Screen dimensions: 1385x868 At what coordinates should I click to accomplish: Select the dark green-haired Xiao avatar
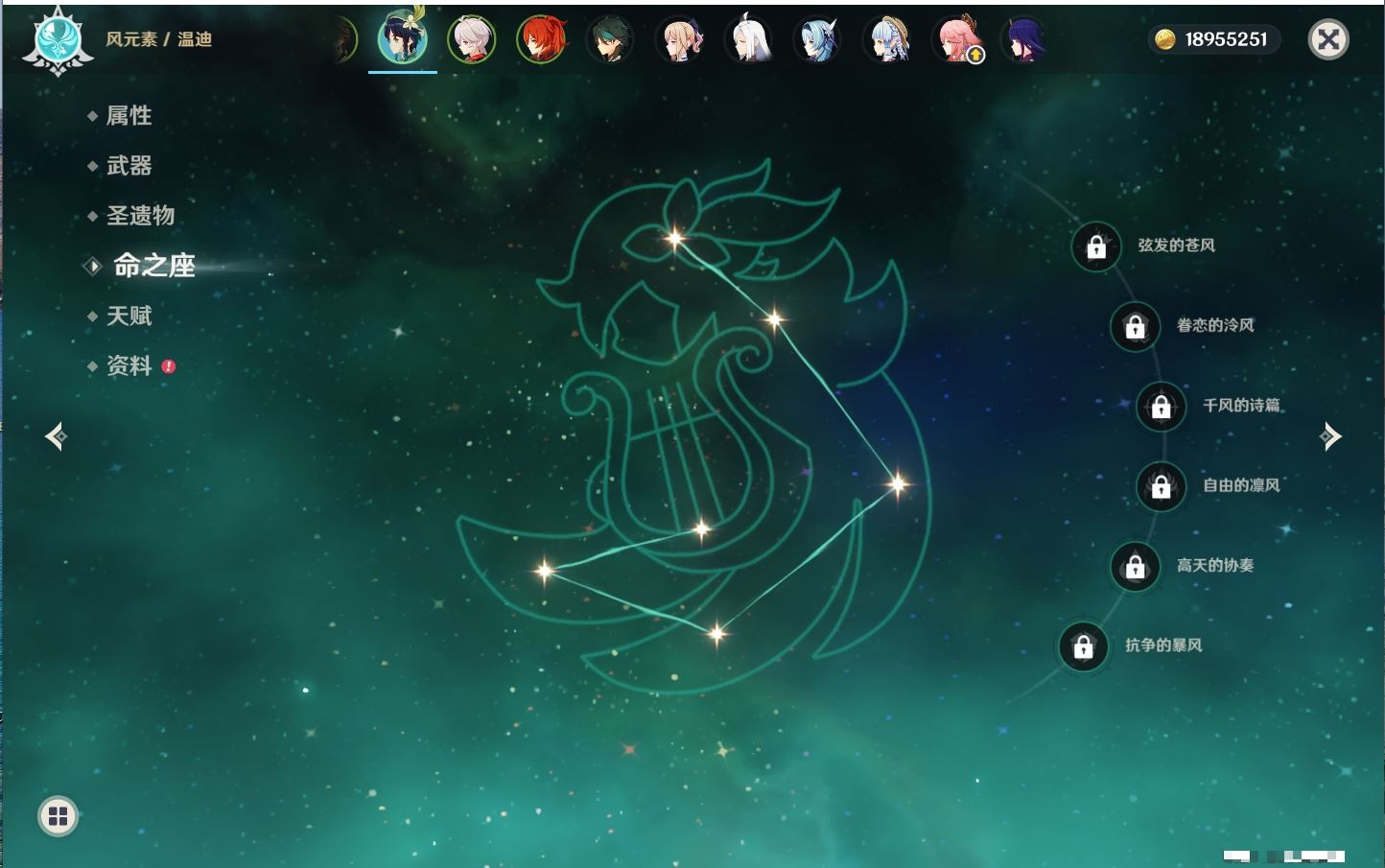pos(610,39)
